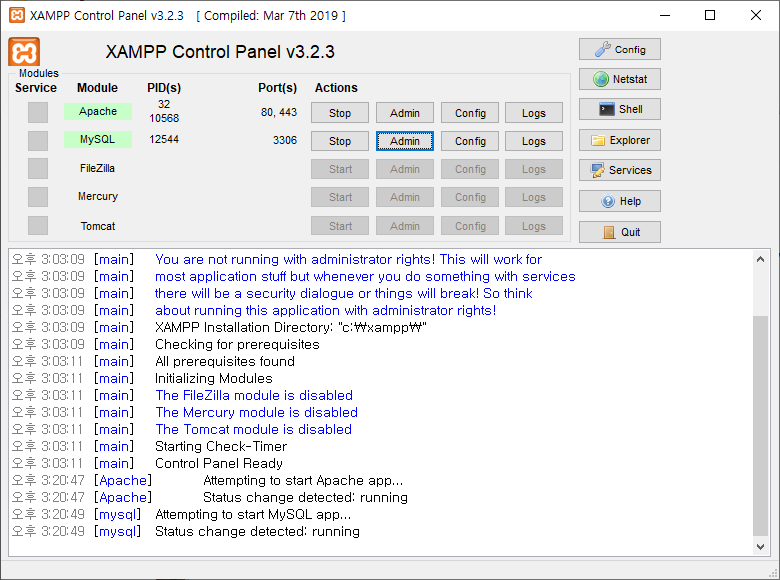Click the green Apache module label
Image resolution: width=780 pixels, height=580 pixels.
(x=98, y=111)
